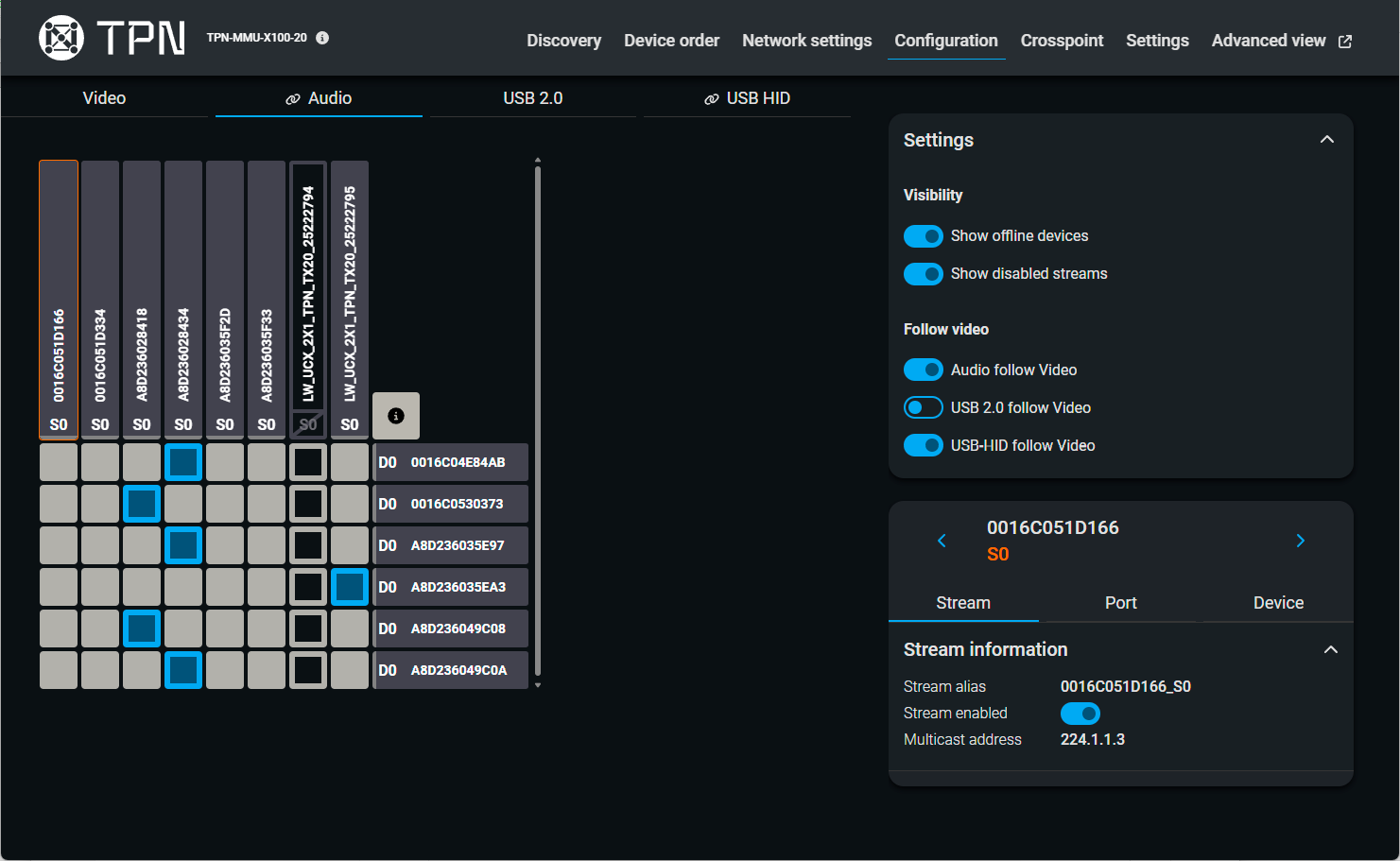Collapse the Settings panel chevron

click(1327, 140)
